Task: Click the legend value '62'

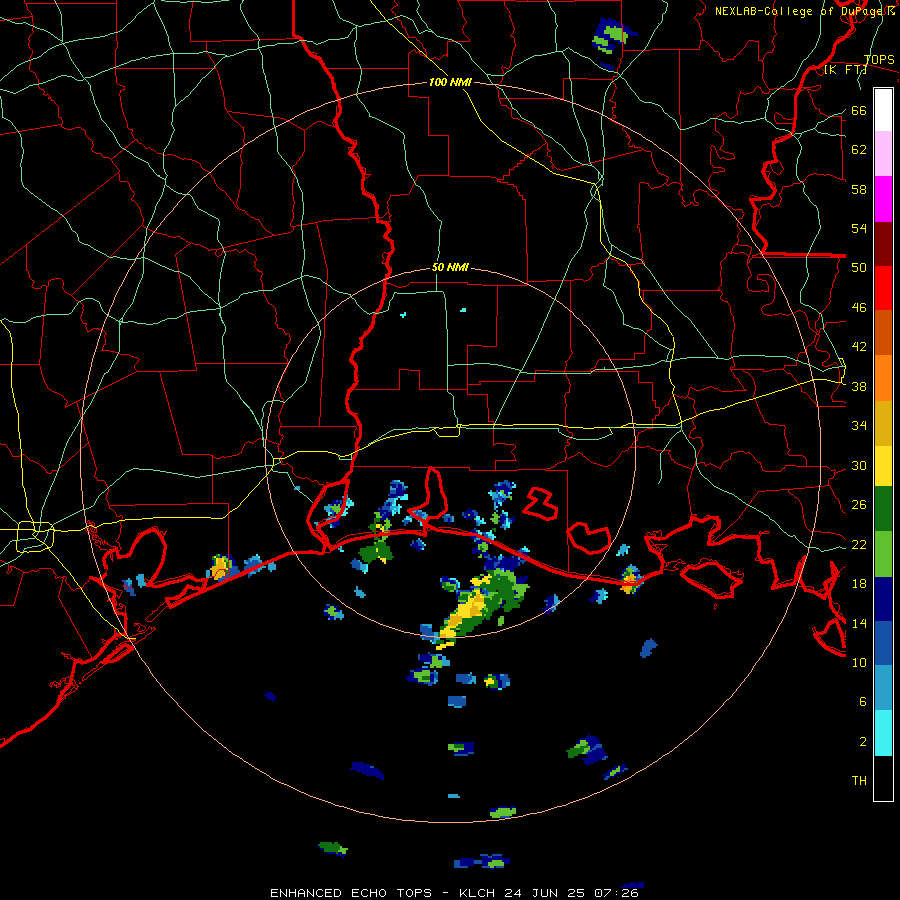Action: coord(859,149)
